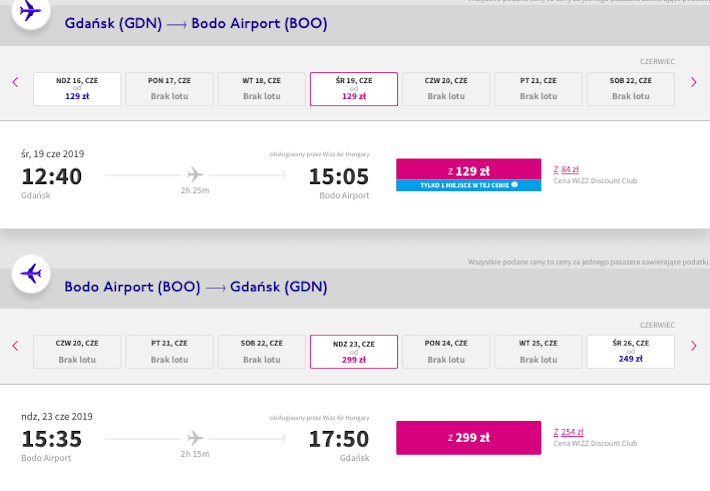Screen dimensions: 710x491
Task: Select ŚR 26 CZE return date 249 zł
Action: pyautogui.click(x=631, y=352)
